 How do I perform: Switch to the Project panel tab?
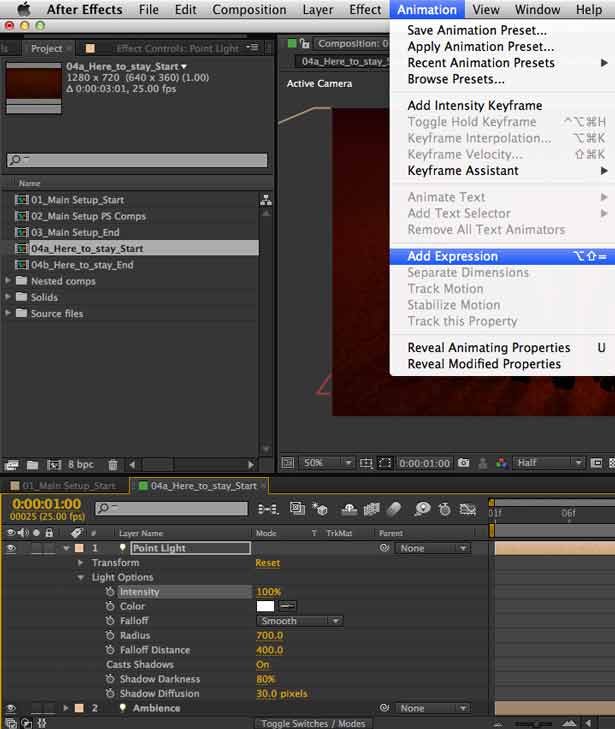[x=46, y=48]
